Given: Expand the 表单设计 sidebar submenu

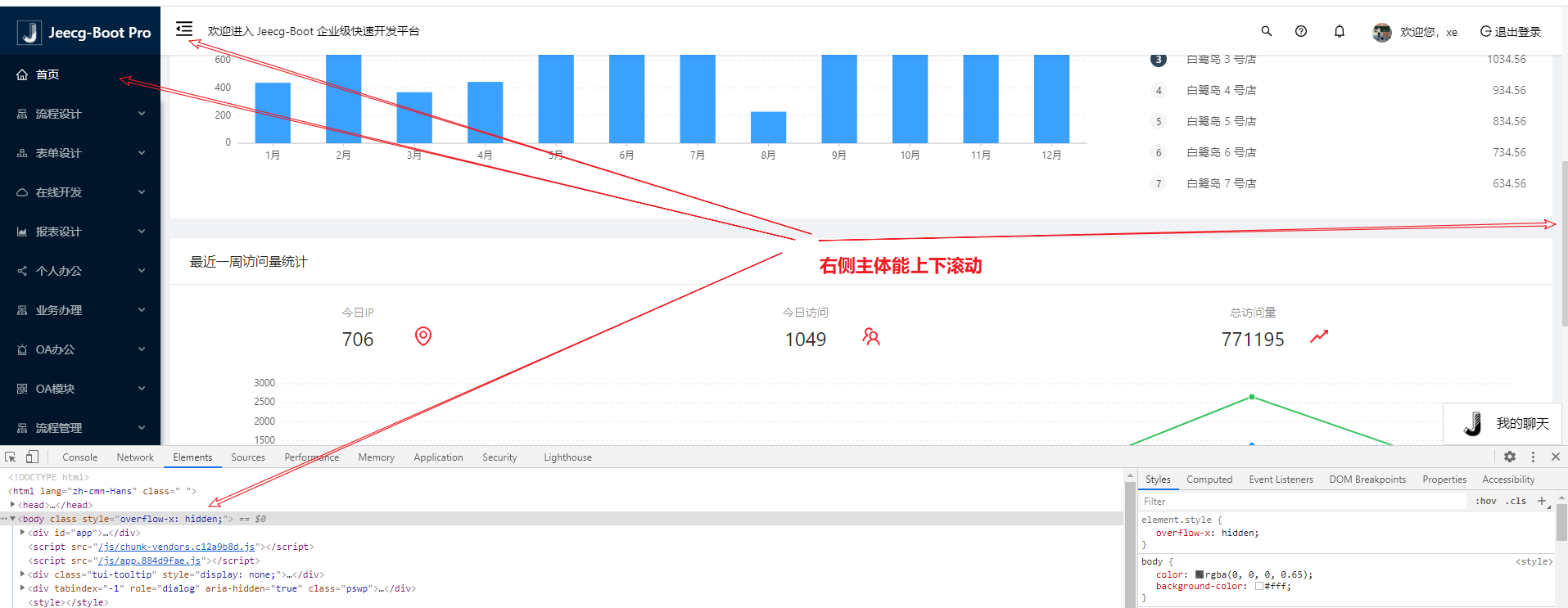Looking at the screenshot, I should pos(80,153).
